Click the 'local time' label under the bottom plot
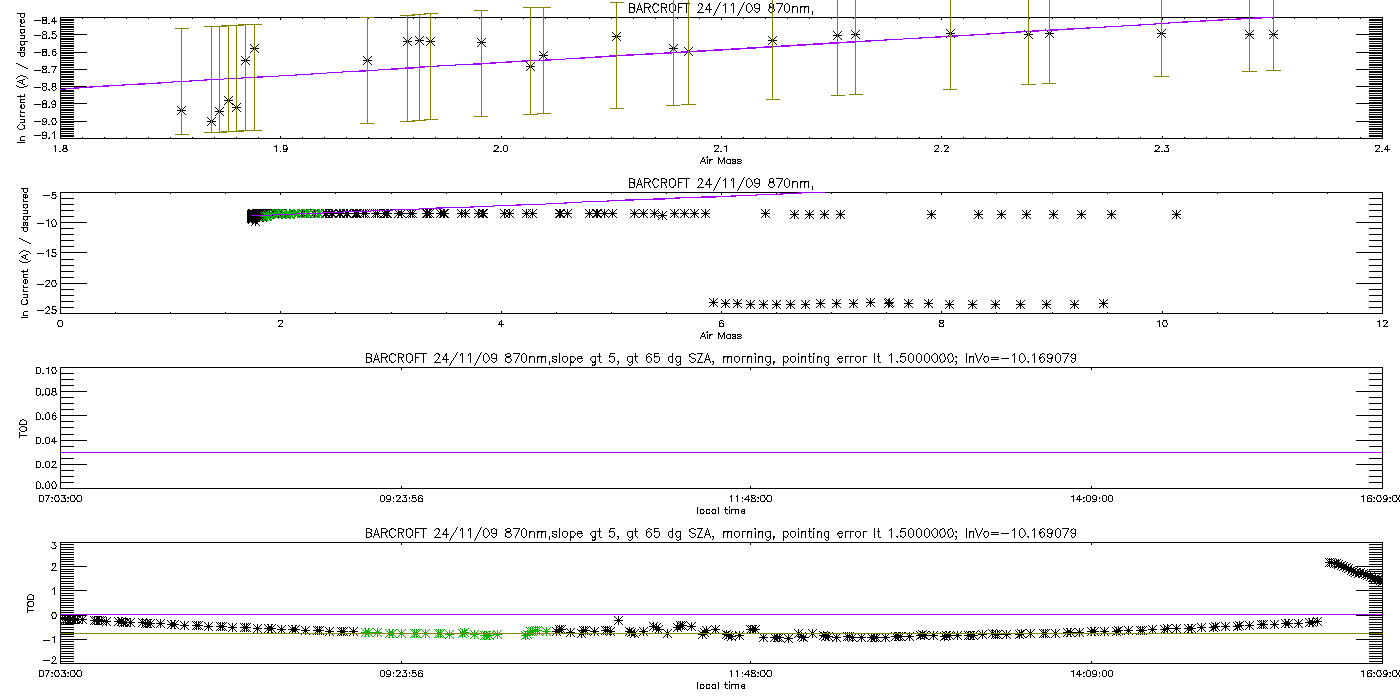The height and width of the screenshot is (700, 1400). 720,686
